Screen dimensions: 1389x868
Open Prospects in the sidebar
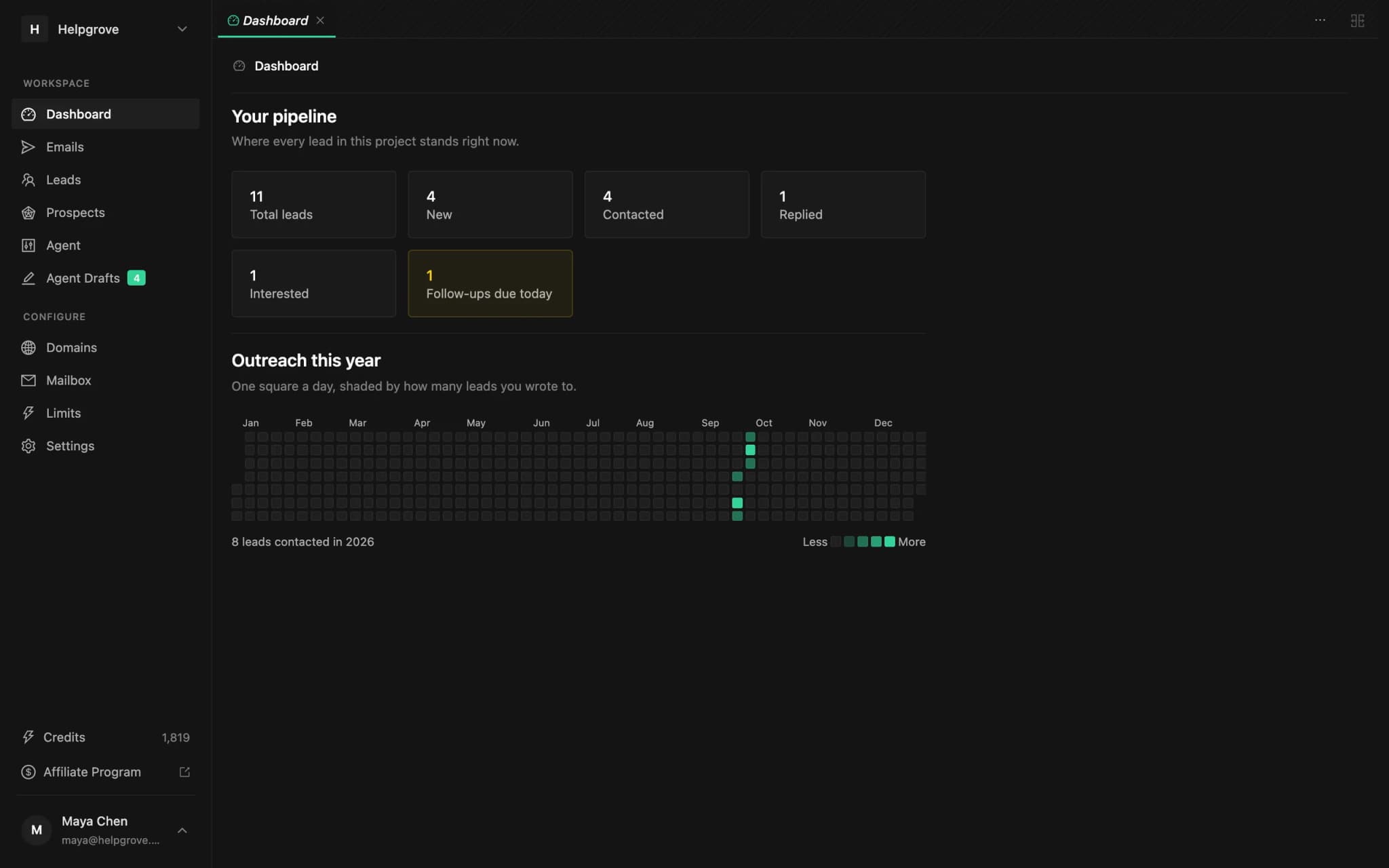pos(106,213)
